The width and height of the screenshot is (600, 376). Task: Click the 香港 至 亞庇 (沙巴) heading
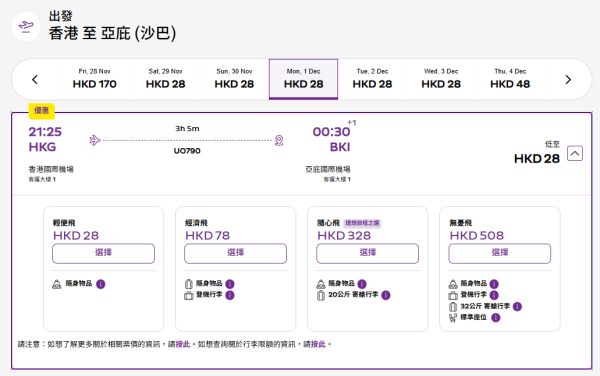click(x=112, y=33)
